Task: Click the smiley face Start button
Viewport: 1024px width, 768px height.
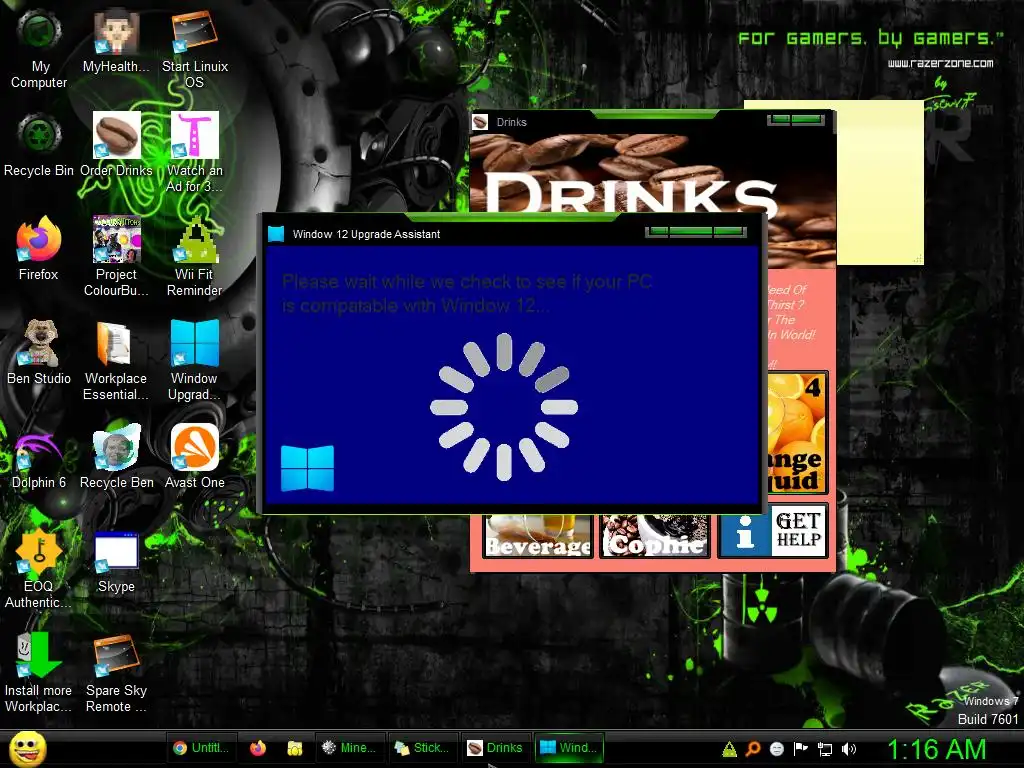Action: [x=27, y=748]
